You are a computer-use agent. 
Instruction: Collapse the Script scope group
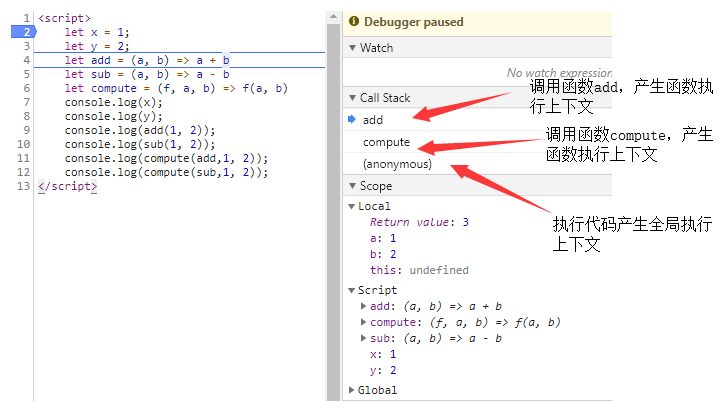351,290
